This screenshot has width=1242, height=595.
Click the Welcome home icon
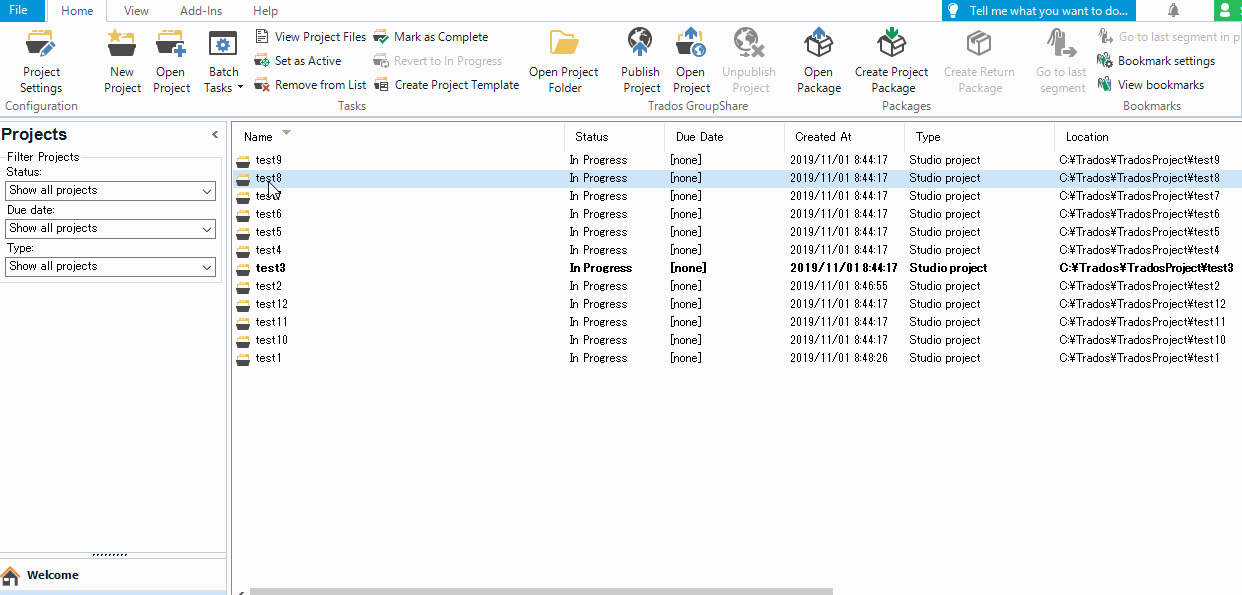[11, 575]
